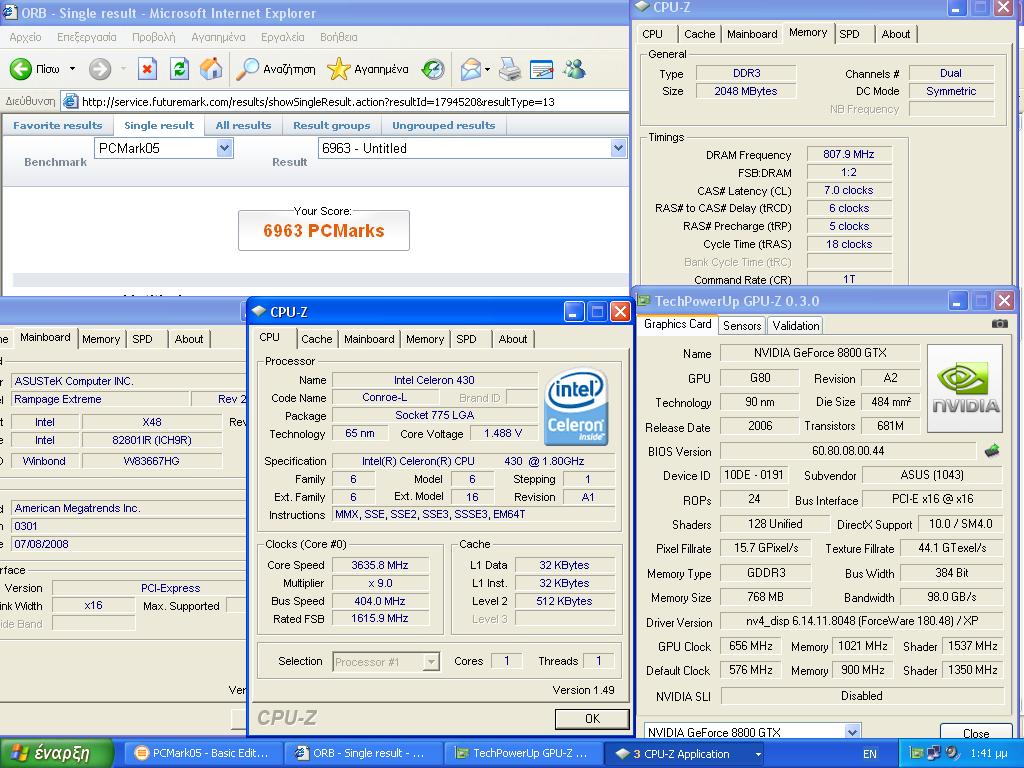Switch to Validation tab in GPU-Z
Viewport: 1024px width, 768px height.
(x=795, y=325)
